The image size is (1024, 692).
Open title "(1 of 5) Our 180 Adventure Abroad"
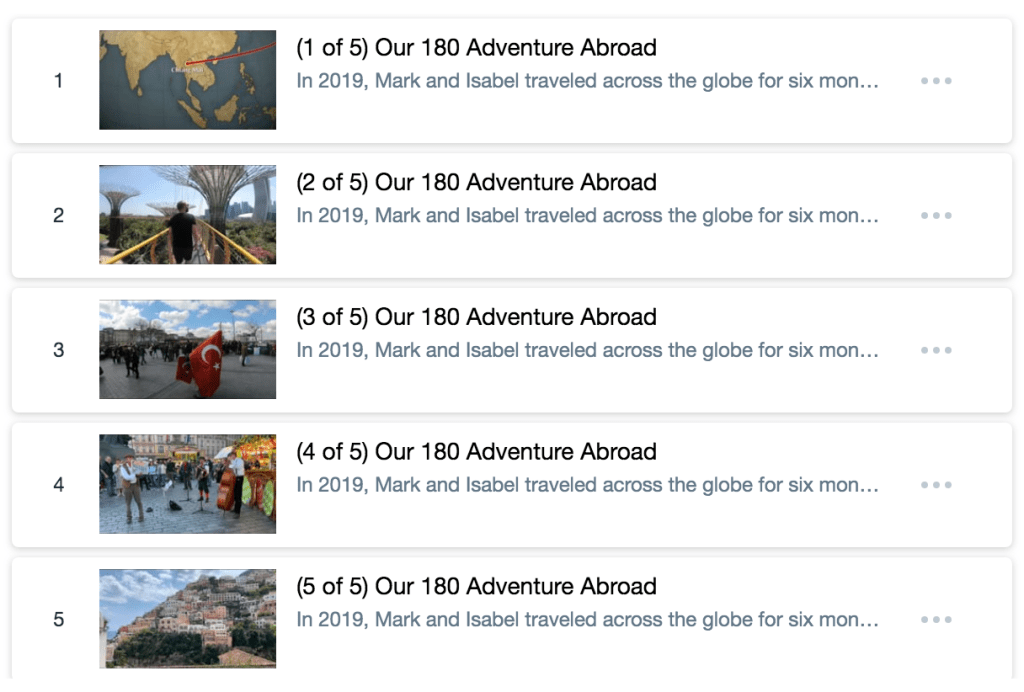click(476, 47)
